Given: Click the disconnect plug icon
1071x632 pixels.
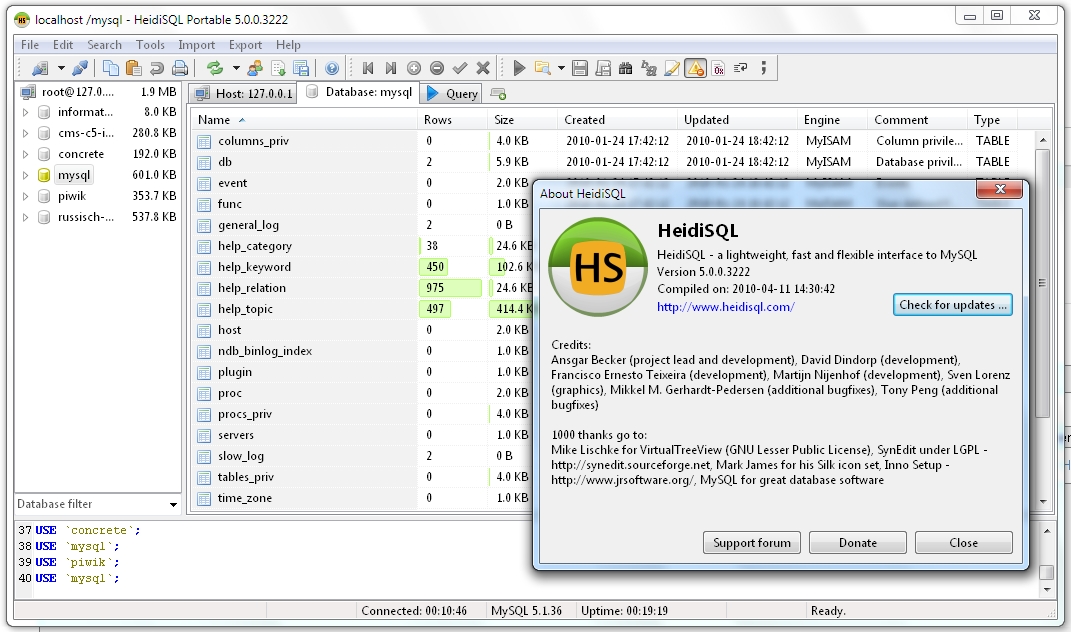Looking at the screenshot, I should [x=80, y=68].
